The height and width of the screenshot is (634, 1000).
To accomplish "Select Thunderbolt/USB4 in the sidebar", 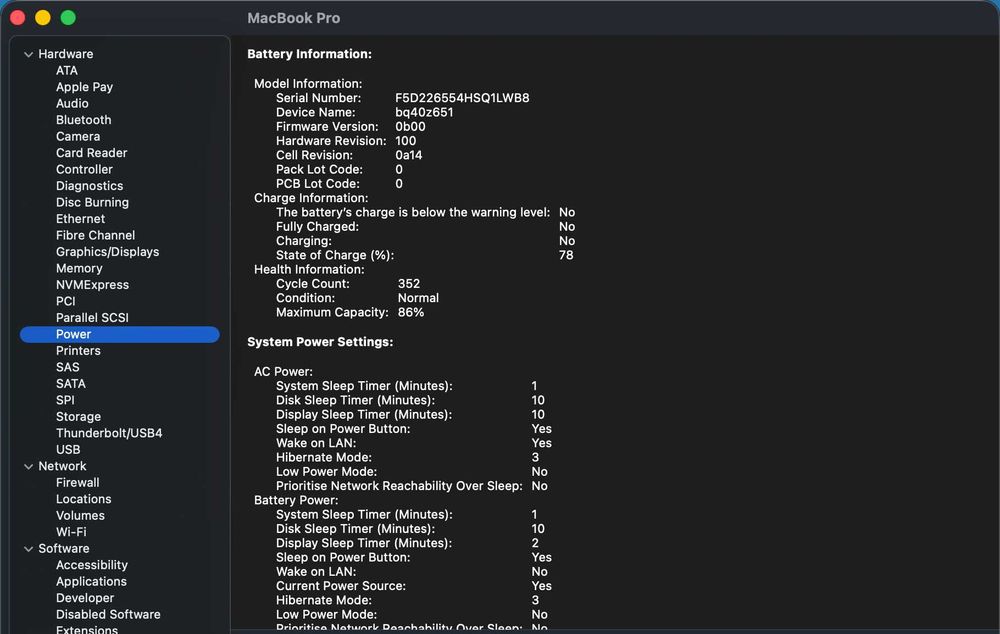I will 109,433.
